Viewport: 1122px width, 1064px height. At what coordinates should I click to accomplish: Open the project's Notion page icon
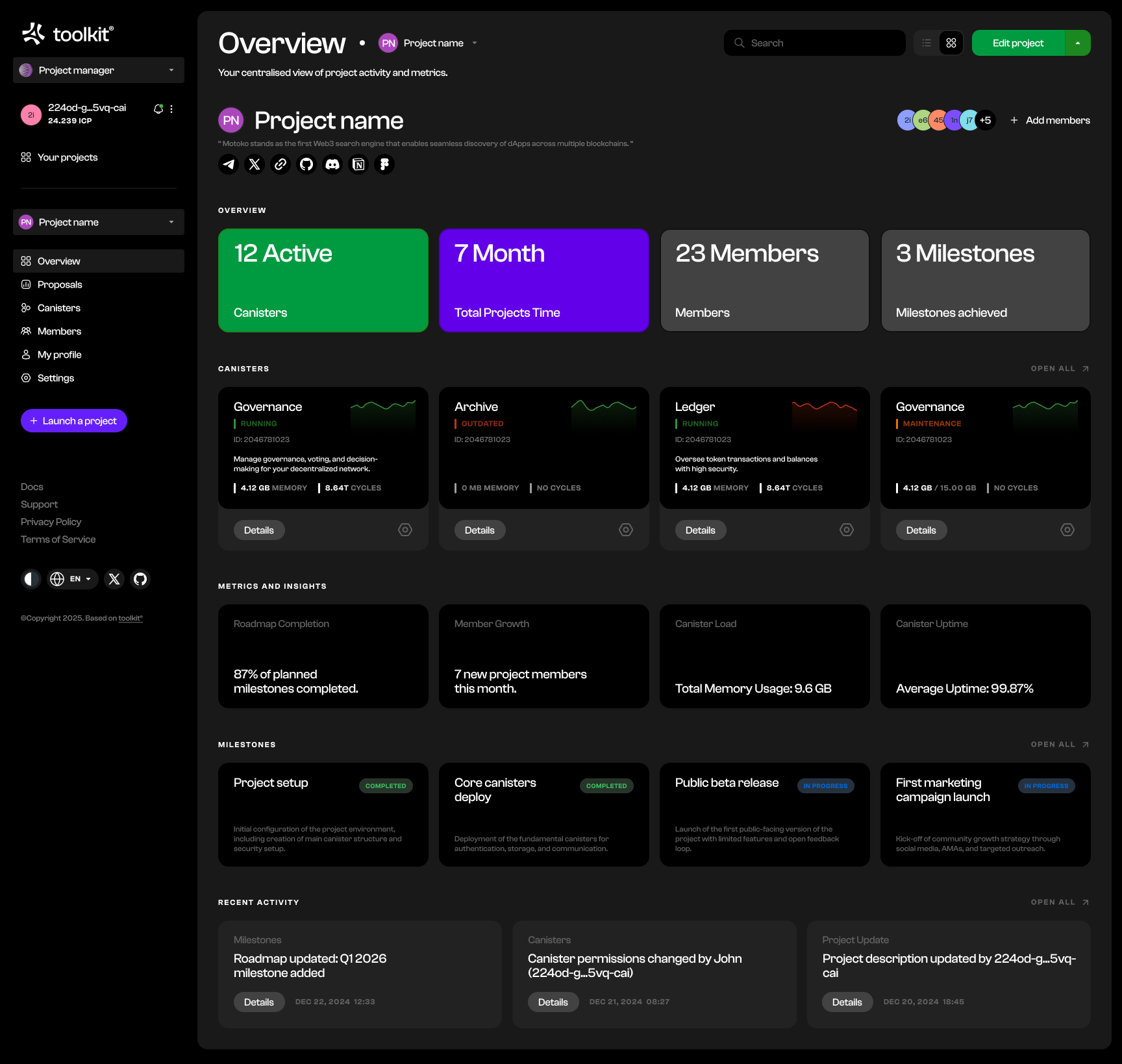[x=358, y=164]
